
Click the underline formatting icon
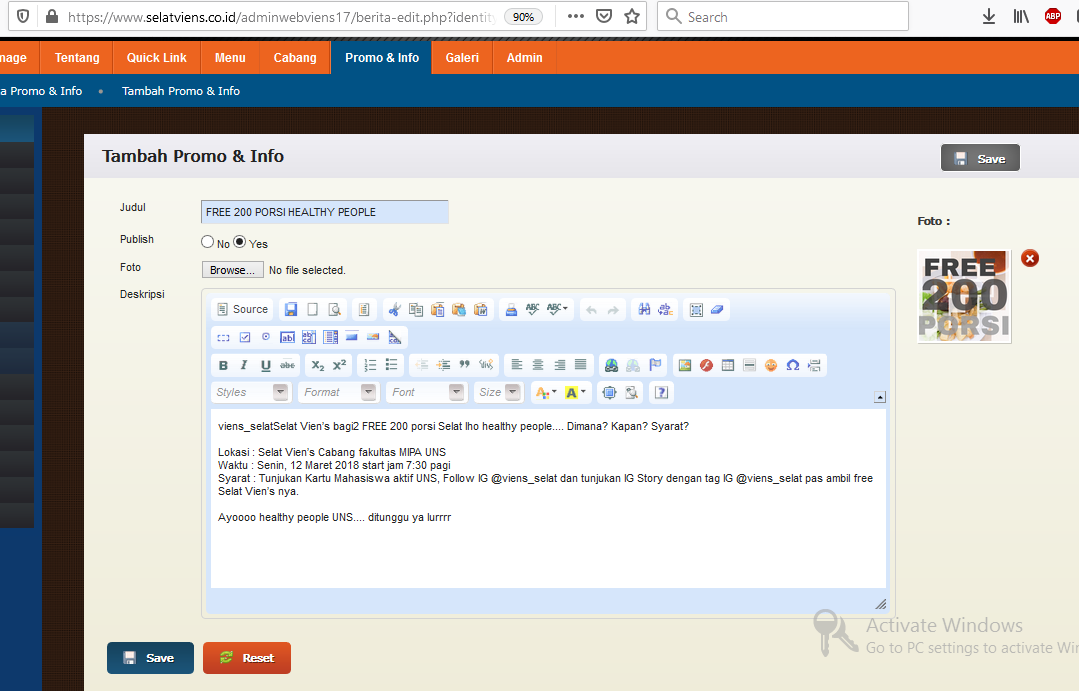point(266,366)
